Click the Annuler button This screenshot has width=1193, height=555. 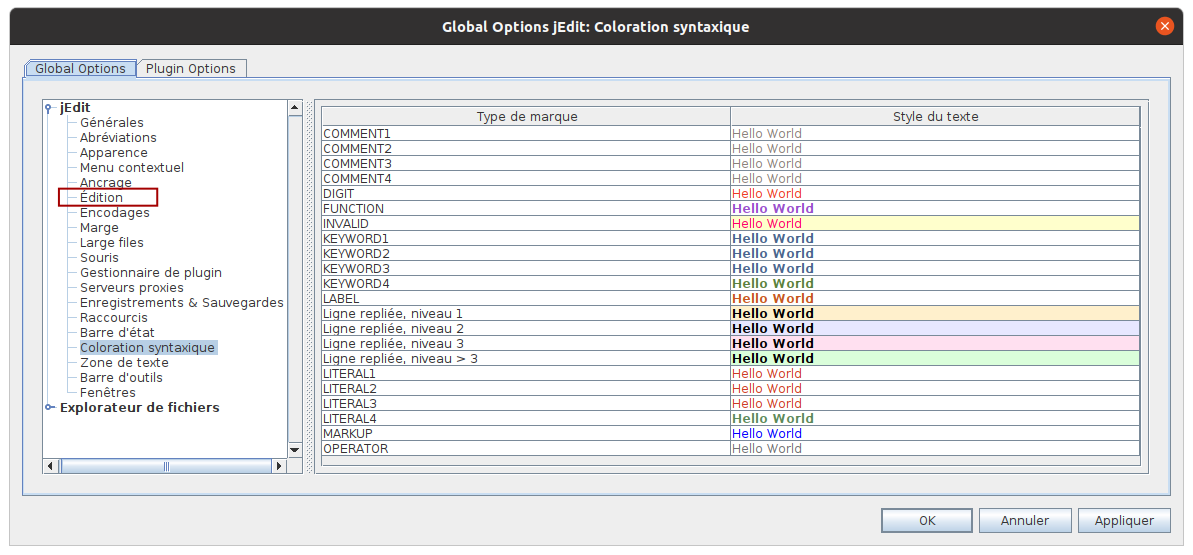coord(1025,520)
